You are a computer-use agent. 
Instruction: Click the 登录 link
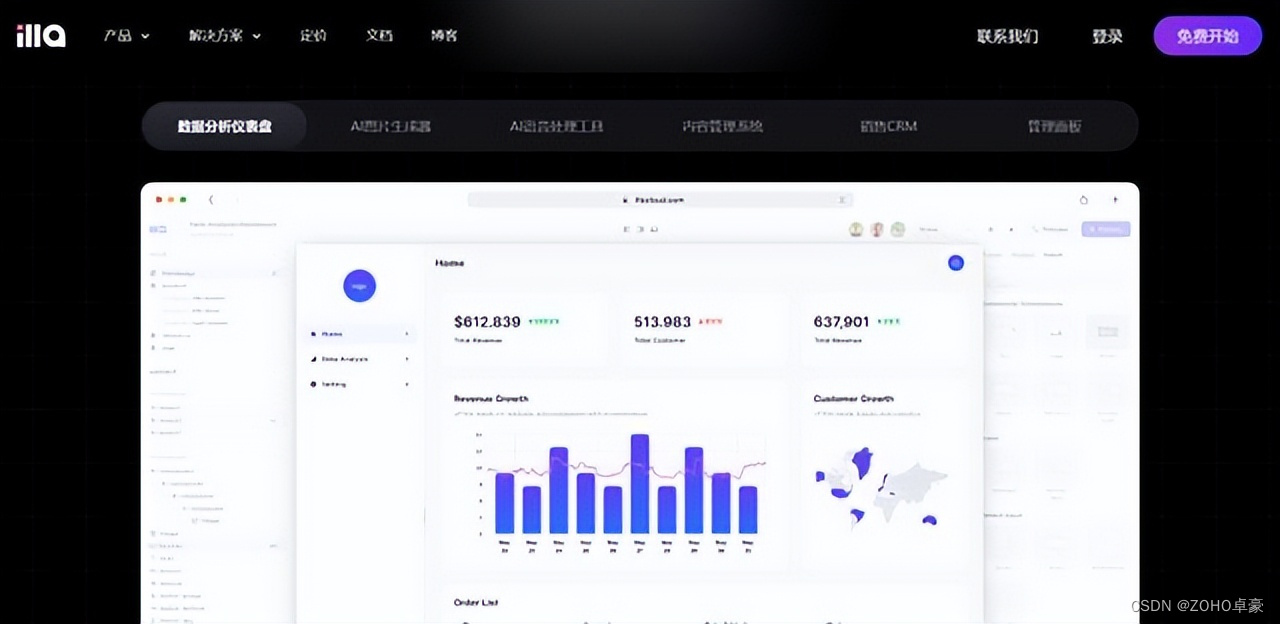click(x=1107, y=36)
